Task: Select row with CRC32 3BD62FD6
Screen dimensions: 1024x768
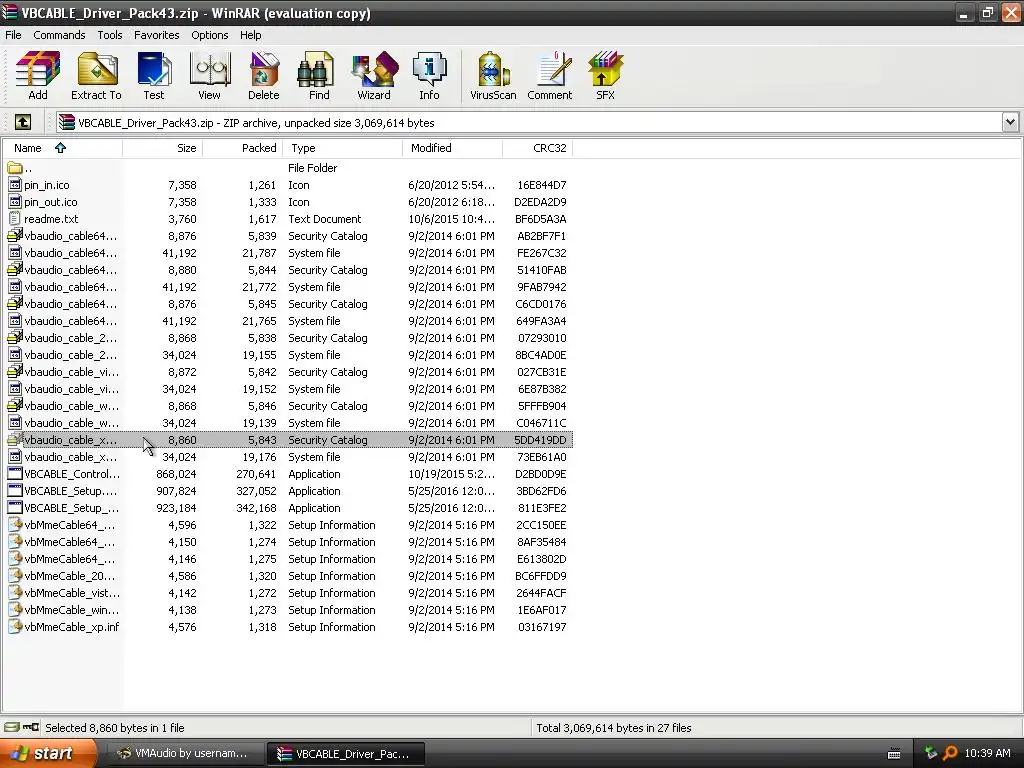Action: point(287,490)
